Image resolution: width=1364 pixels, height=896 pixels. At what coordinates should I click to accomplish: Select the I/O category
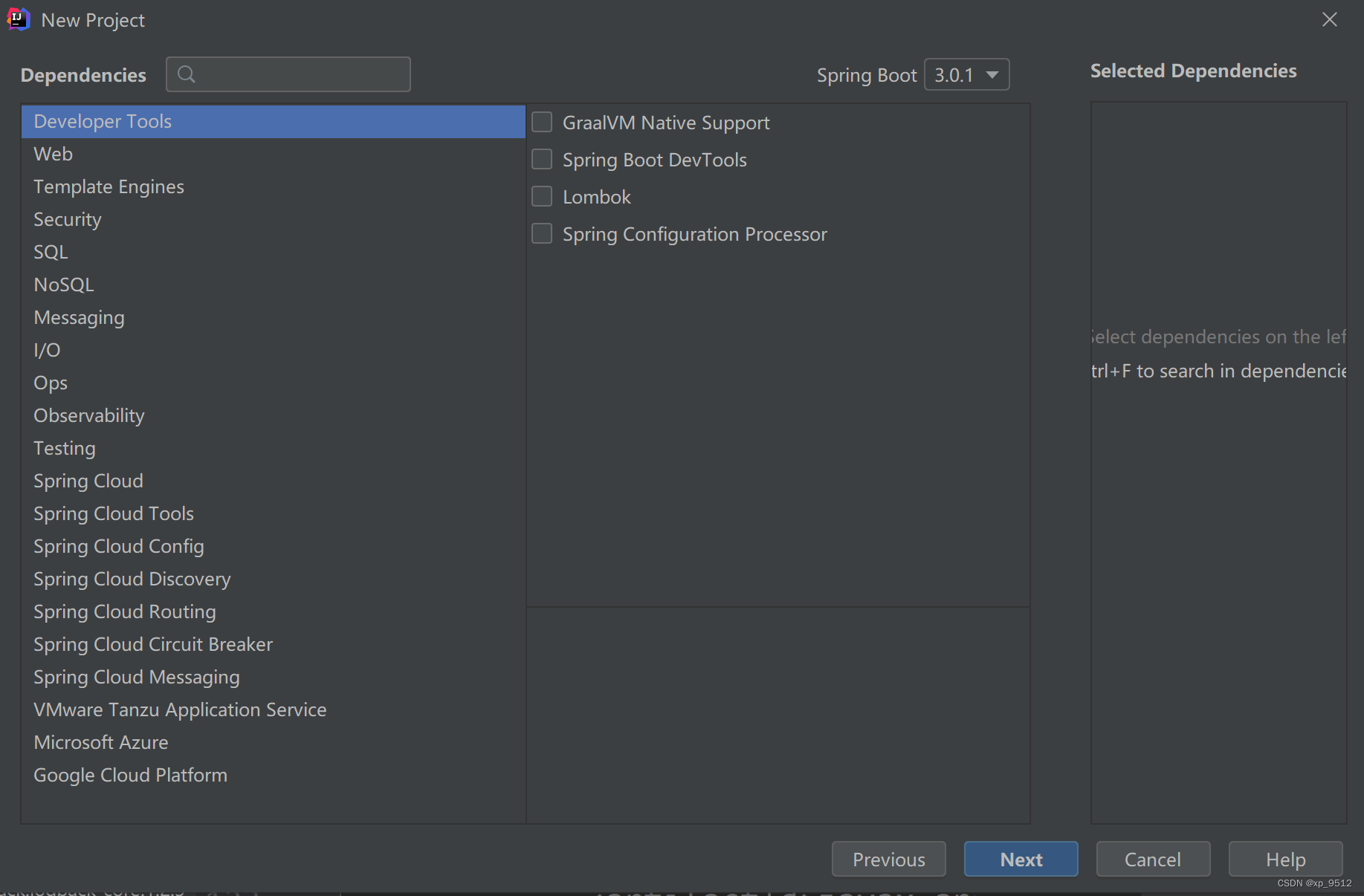tap(274, 350)
